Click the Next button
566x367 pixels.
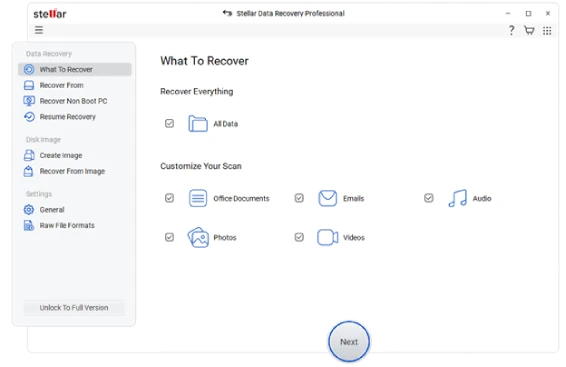[x=349, y=341]
